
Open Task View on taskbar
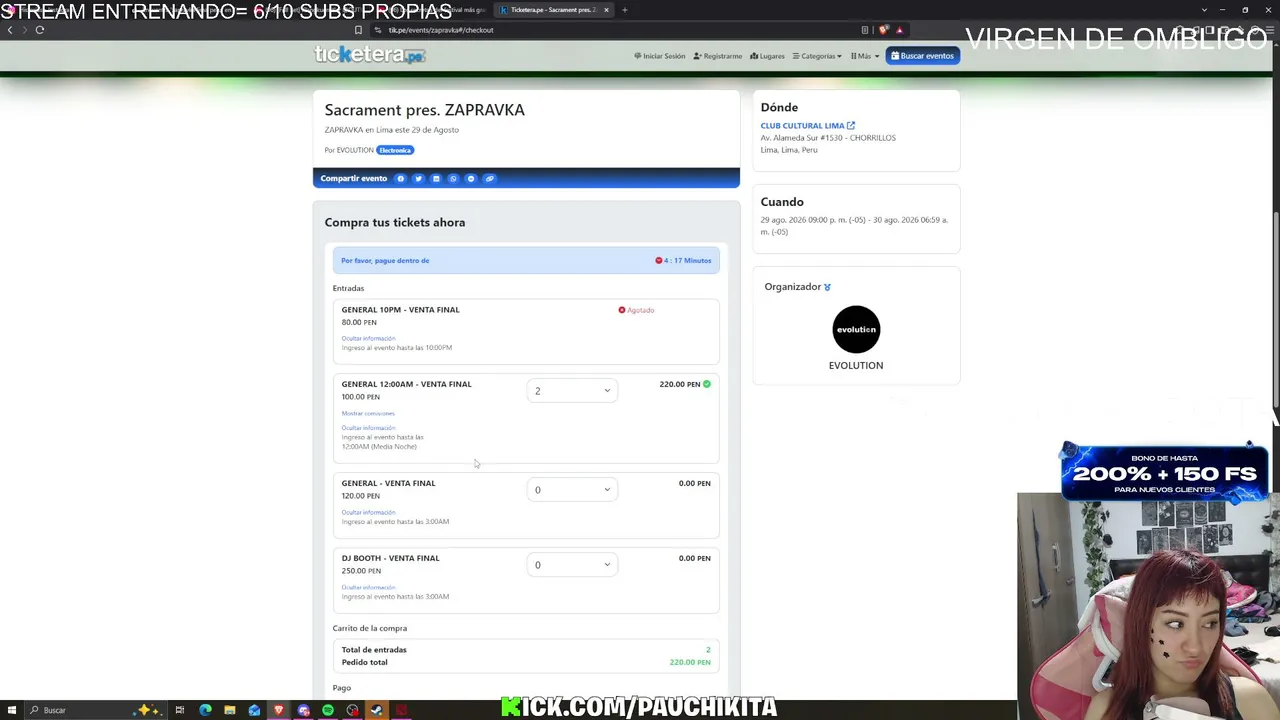pyautogui.click(x=180, y=710)
